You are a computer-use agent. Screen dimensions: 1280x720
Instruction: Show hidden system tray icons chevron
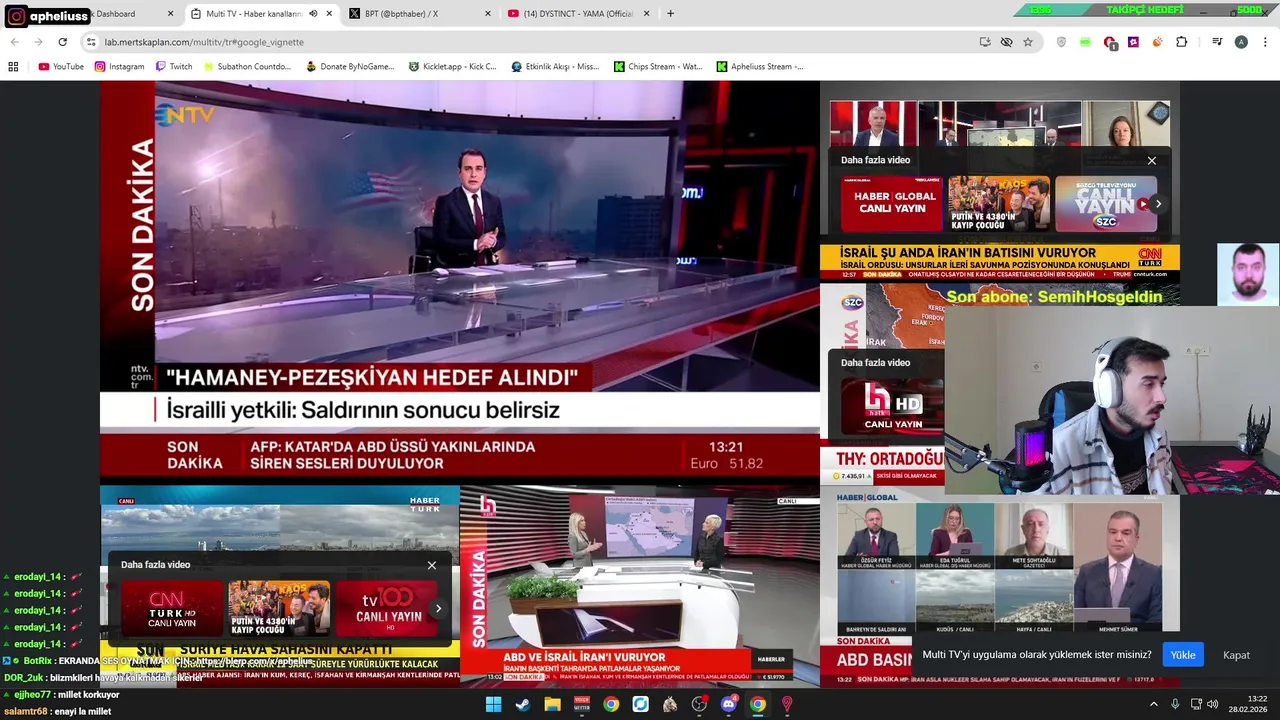click(x=1154, y=704)
